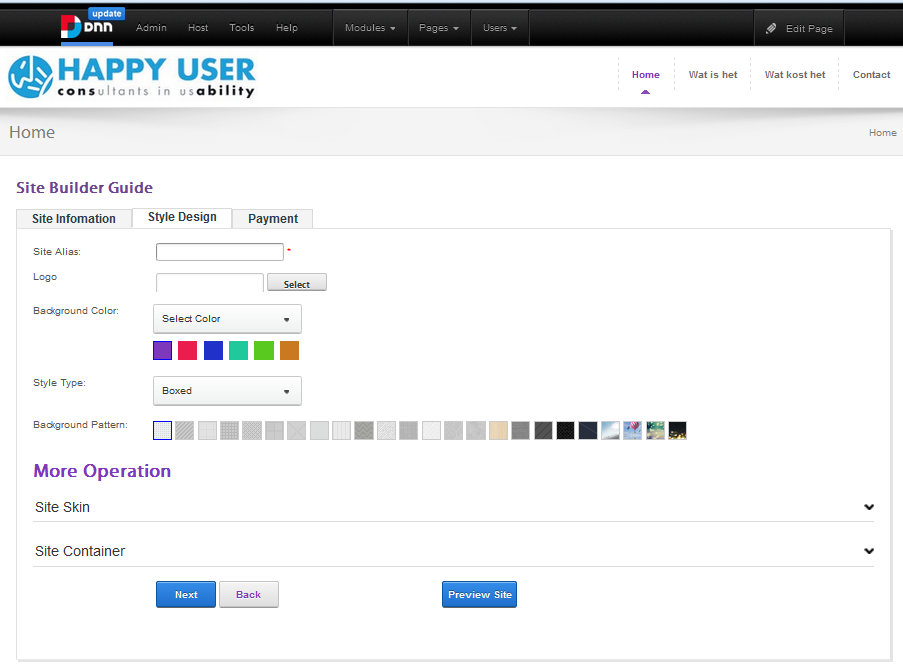903x664 pixels.
Task: Select the sky photo background pattern
Action: (610, 431)
